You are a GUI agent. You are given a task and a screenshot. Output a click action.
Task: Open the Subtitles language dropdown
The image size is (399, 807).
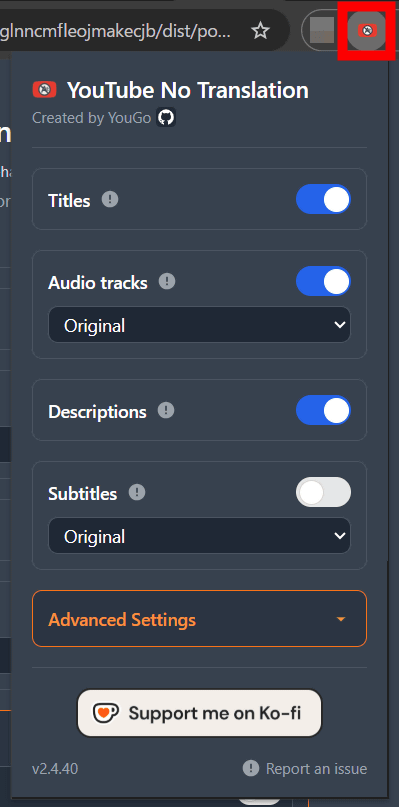click(x=199, y=536)
